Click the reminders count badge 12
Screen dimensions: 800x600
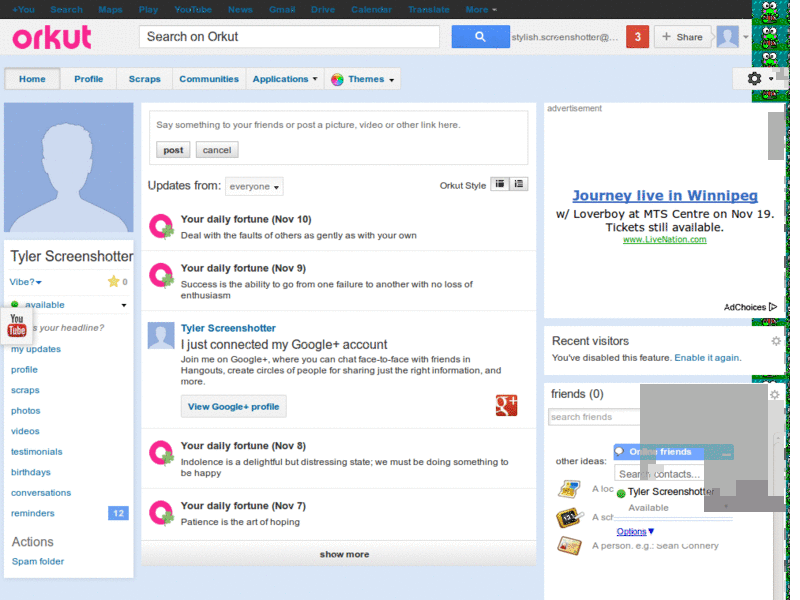[x=118, y=513]
